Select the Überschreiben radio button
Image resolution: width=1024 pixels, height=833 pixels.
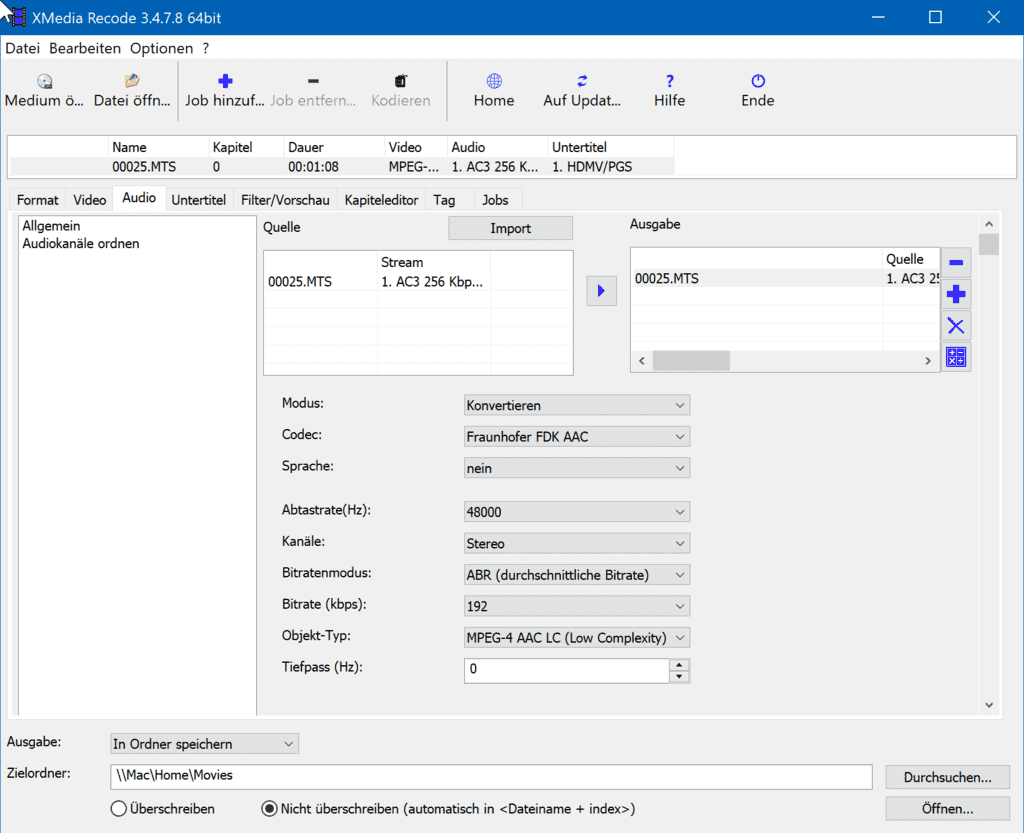click(x=119, y=808)
